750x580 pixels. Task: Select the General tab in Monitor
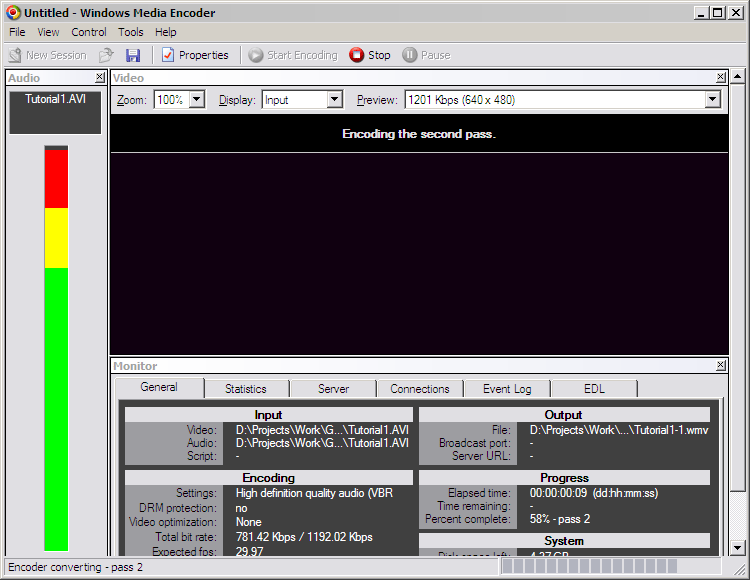(159, 387)
